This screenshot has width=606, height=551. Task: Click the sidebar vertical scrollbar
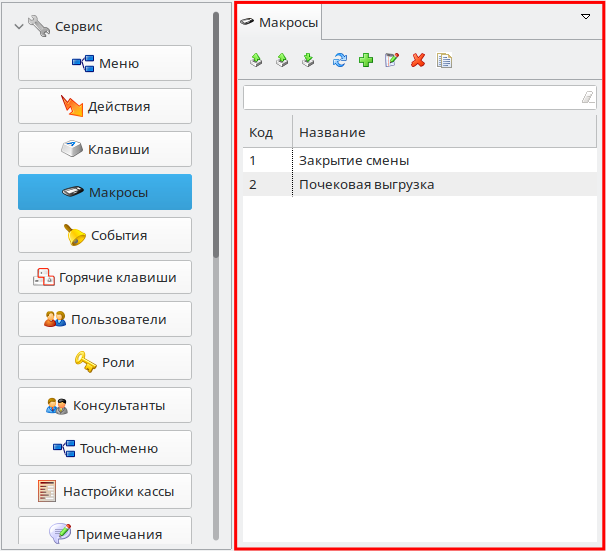(216, 276)
